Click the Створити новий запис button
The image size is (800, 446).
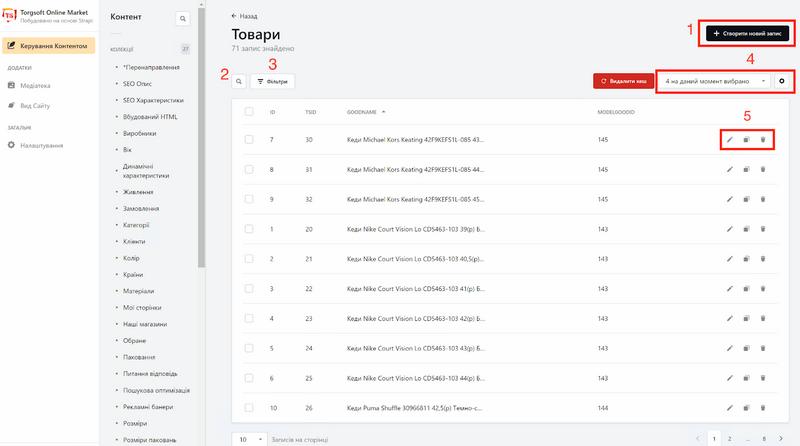747,33
